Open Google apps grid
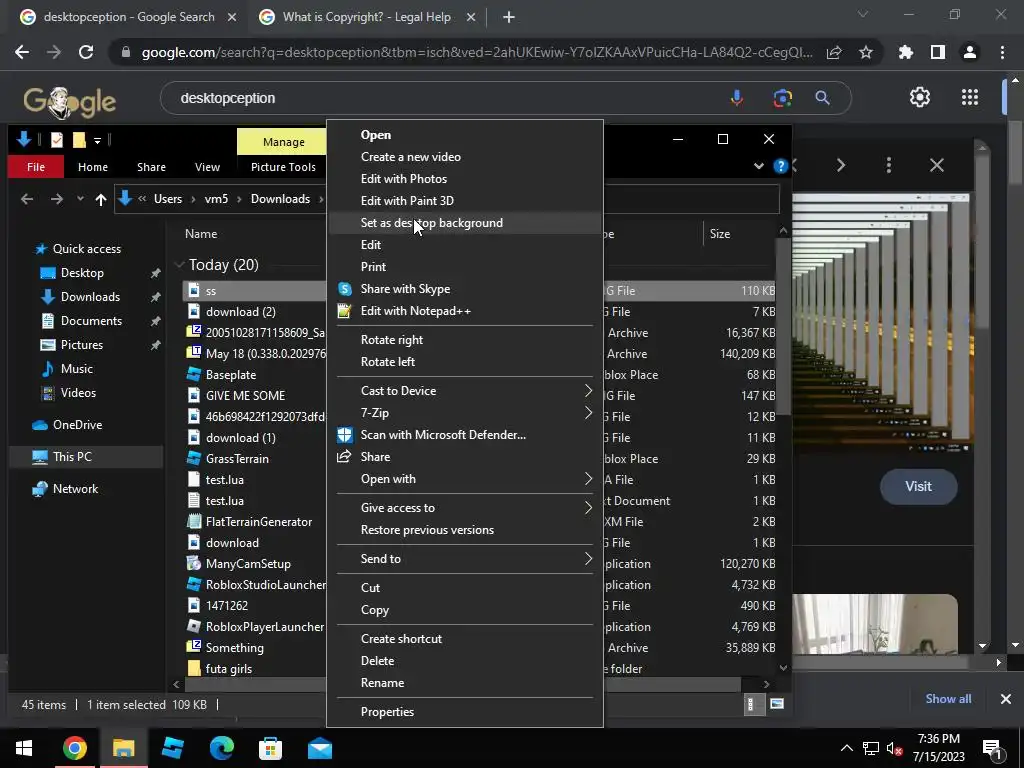 970,97
